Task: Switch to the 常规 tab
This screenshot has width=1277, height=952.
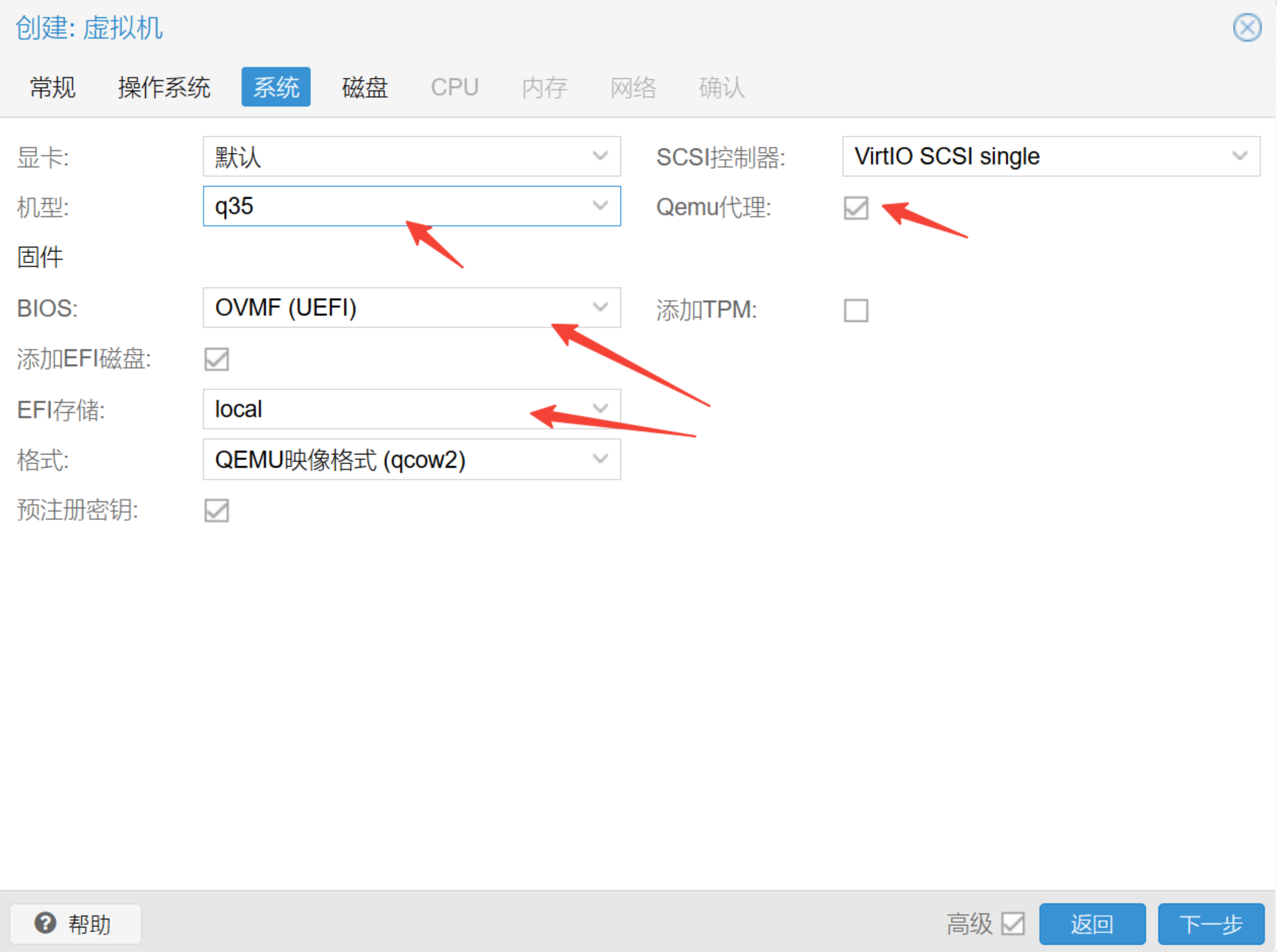Action: tap(53, 87)
